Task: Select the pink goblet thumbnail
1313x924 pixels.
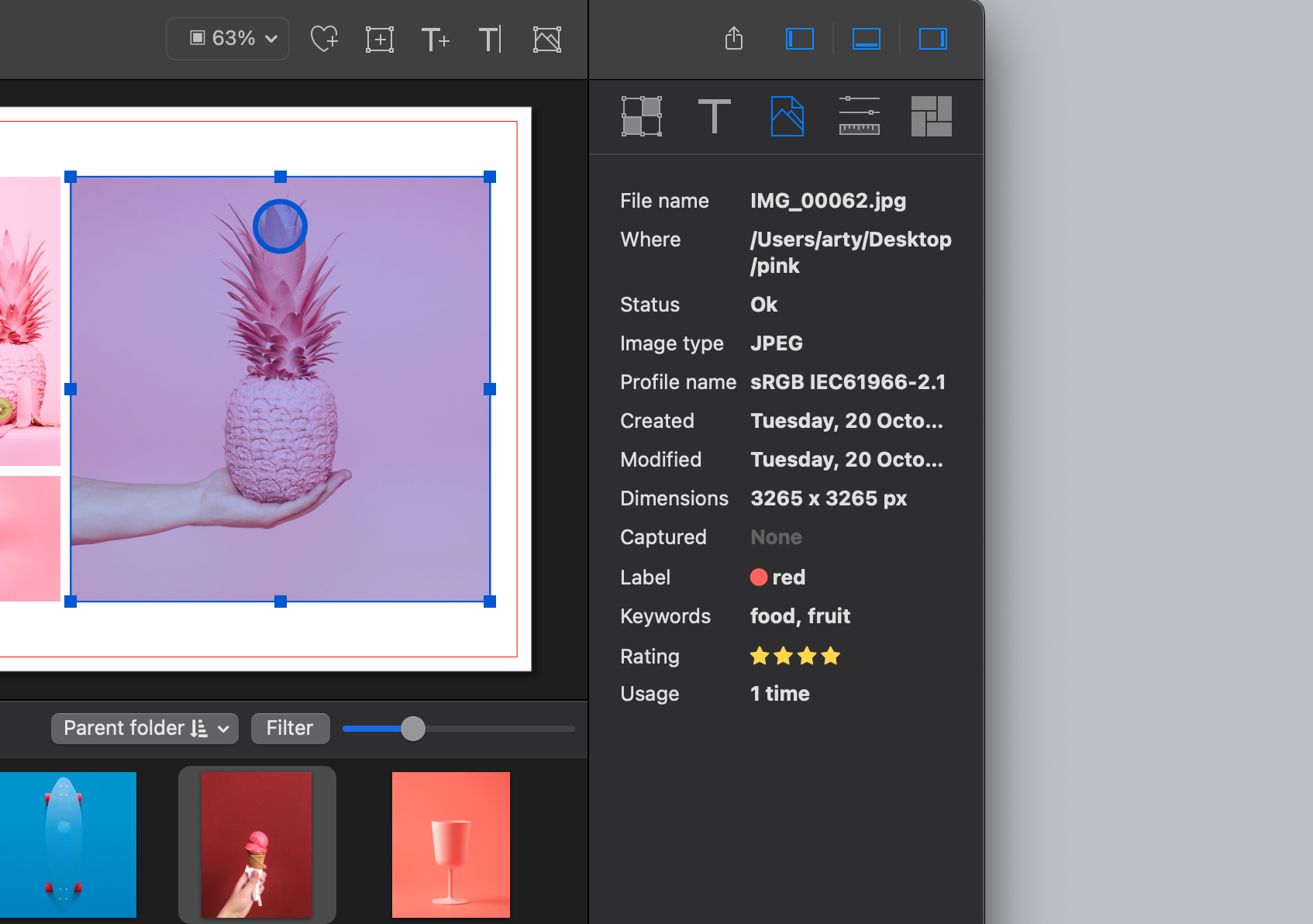Action: click(x=451, y=845)
